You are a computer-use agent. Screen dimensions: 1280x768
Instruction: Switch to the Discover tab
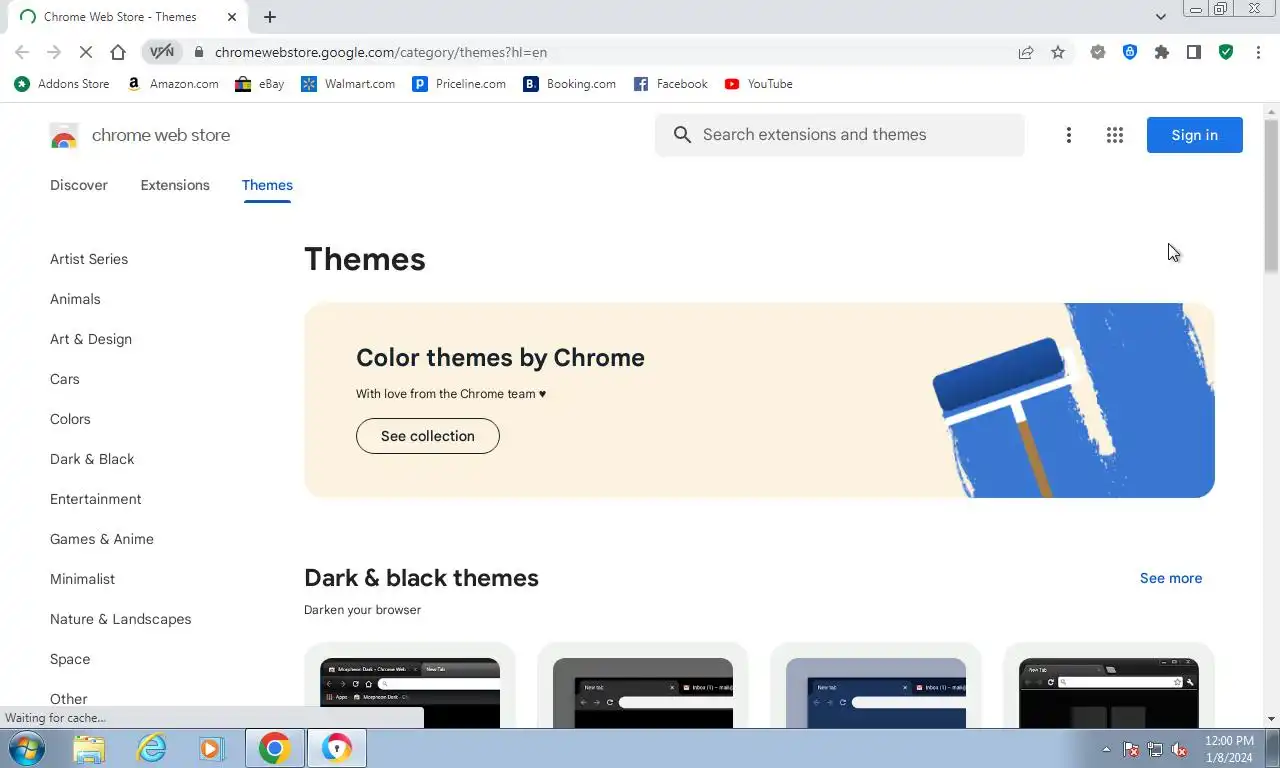point(79,185)
